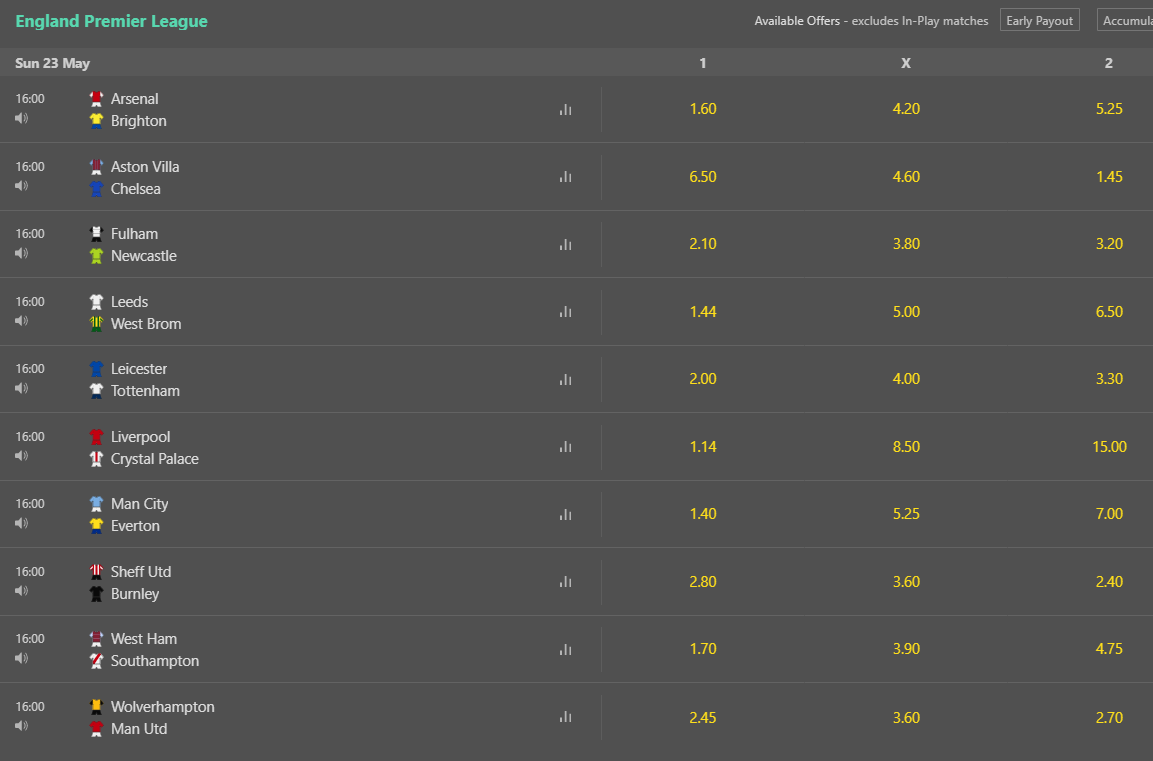Open the Man City vs Everton match

point(139,515)
